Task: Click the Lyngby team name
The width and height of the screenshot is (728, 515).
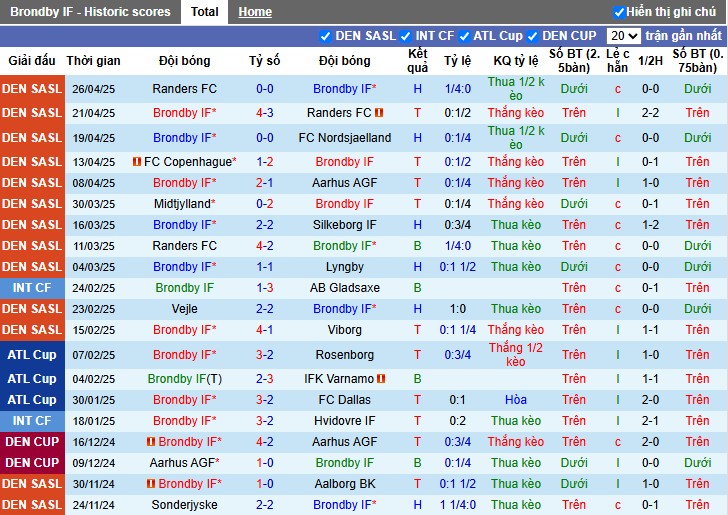Action: pyautogui.click(x=344, y=267)
